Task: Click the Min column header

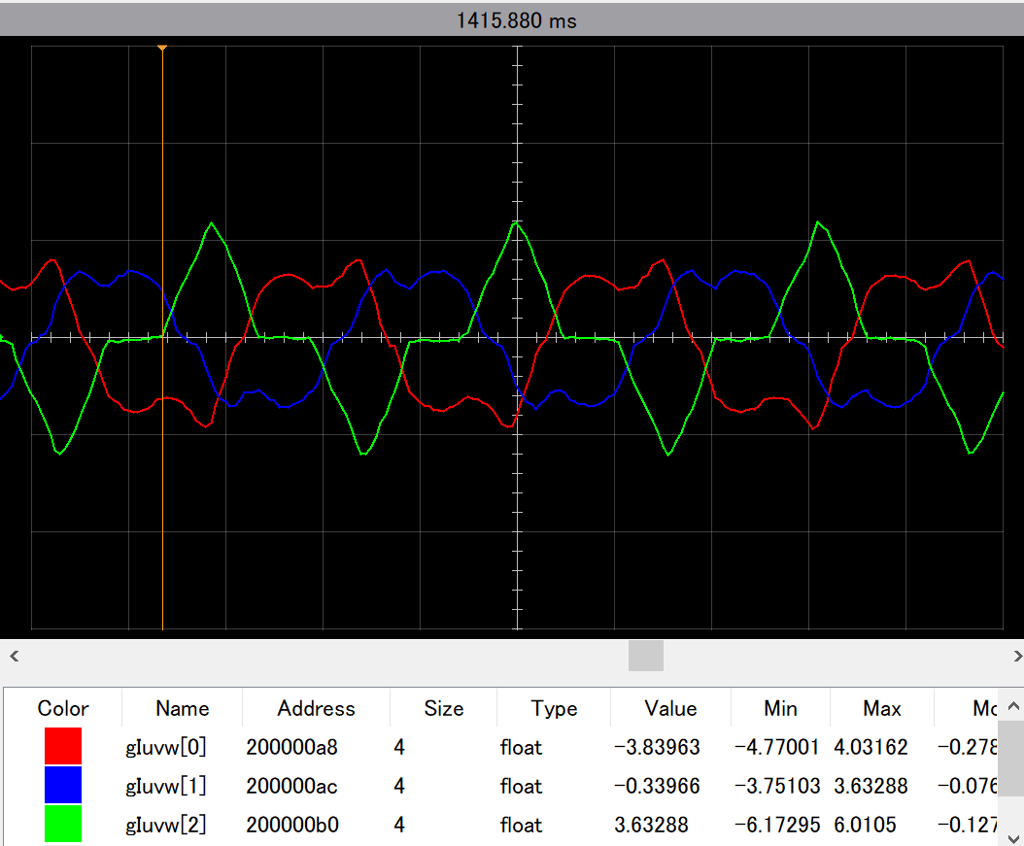Action: tap(780, 708)
